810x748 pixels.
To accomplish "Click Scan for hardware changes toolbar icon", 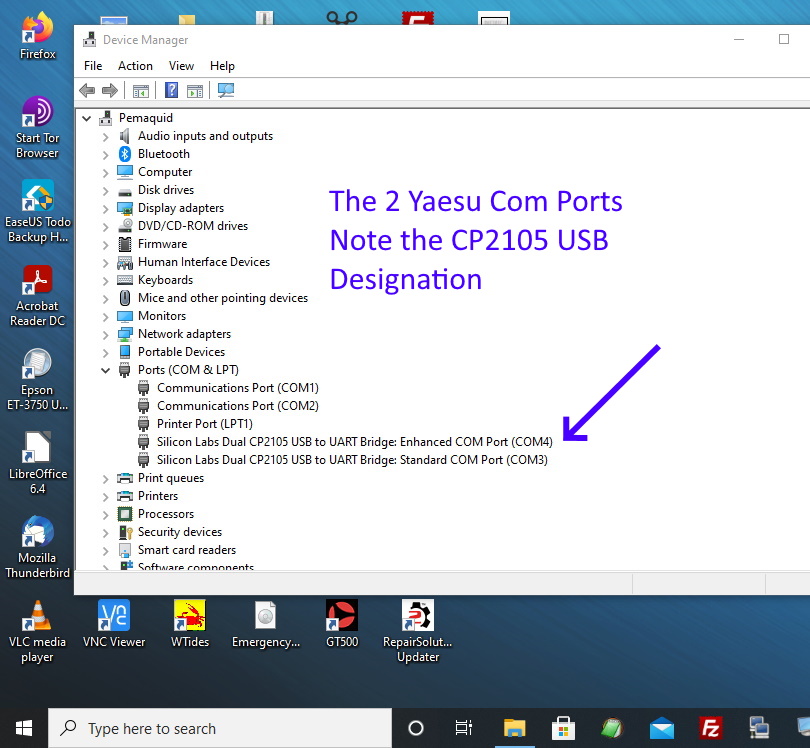I will tap(226, 91).
